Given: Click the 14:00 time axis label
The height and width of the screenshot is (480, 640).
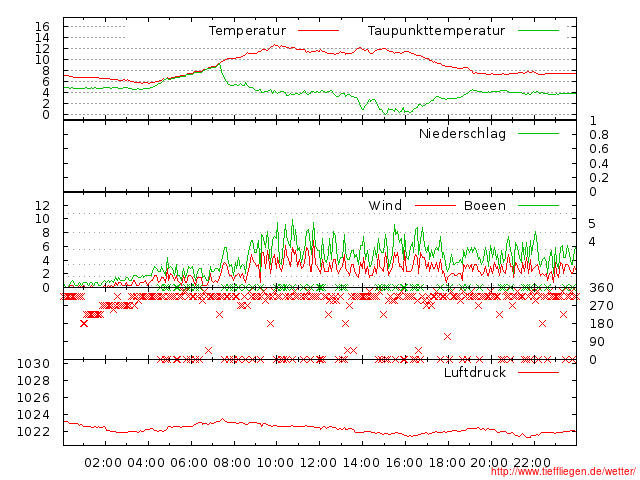Looking at the screenshot, I should point(361,463).
